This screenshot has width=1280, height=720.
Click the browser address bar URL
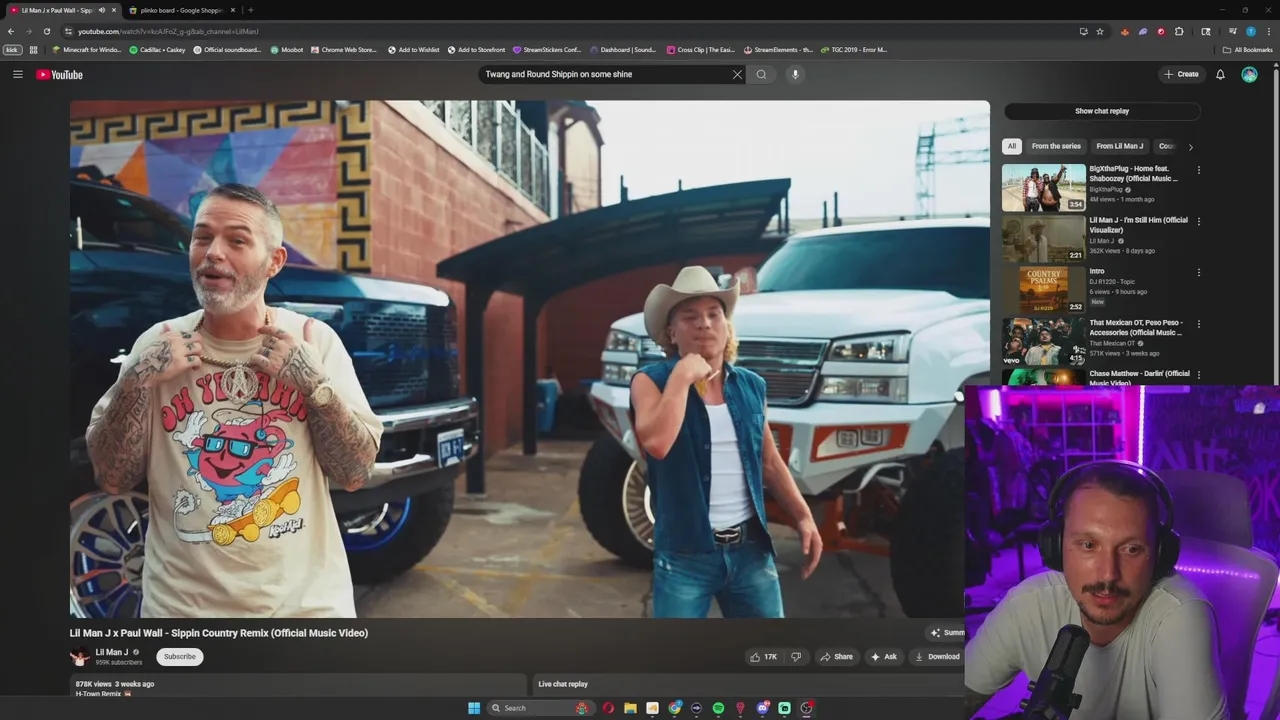(x=168, y=31)
